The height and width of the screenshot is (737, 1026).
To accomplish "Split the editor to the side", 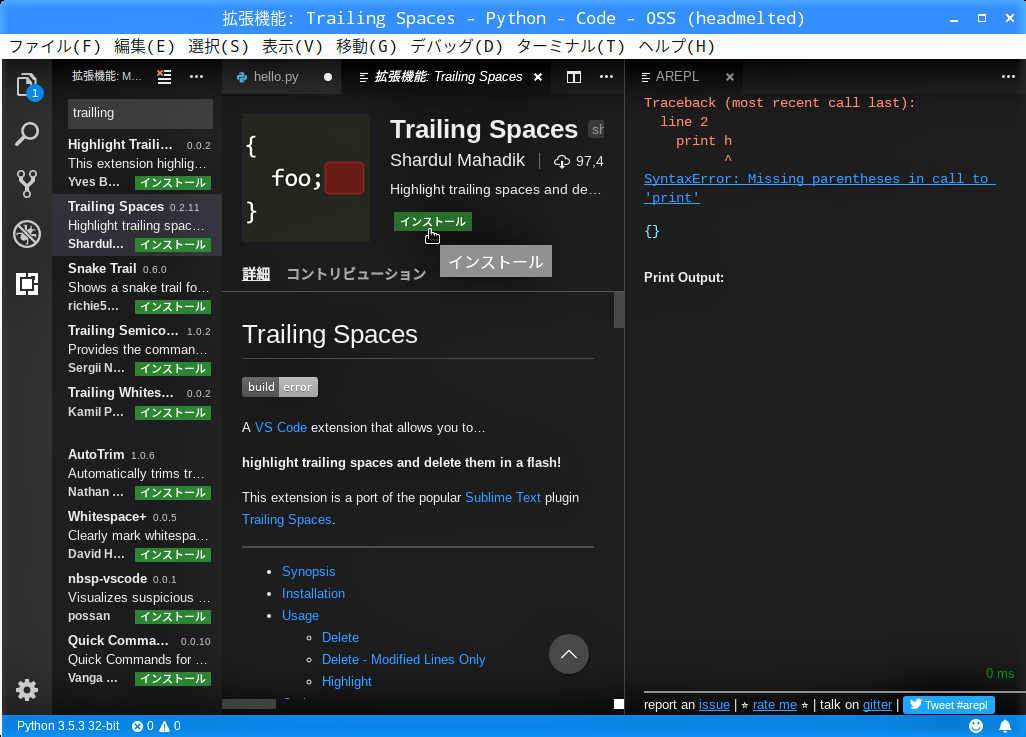I will pos(574,77).
